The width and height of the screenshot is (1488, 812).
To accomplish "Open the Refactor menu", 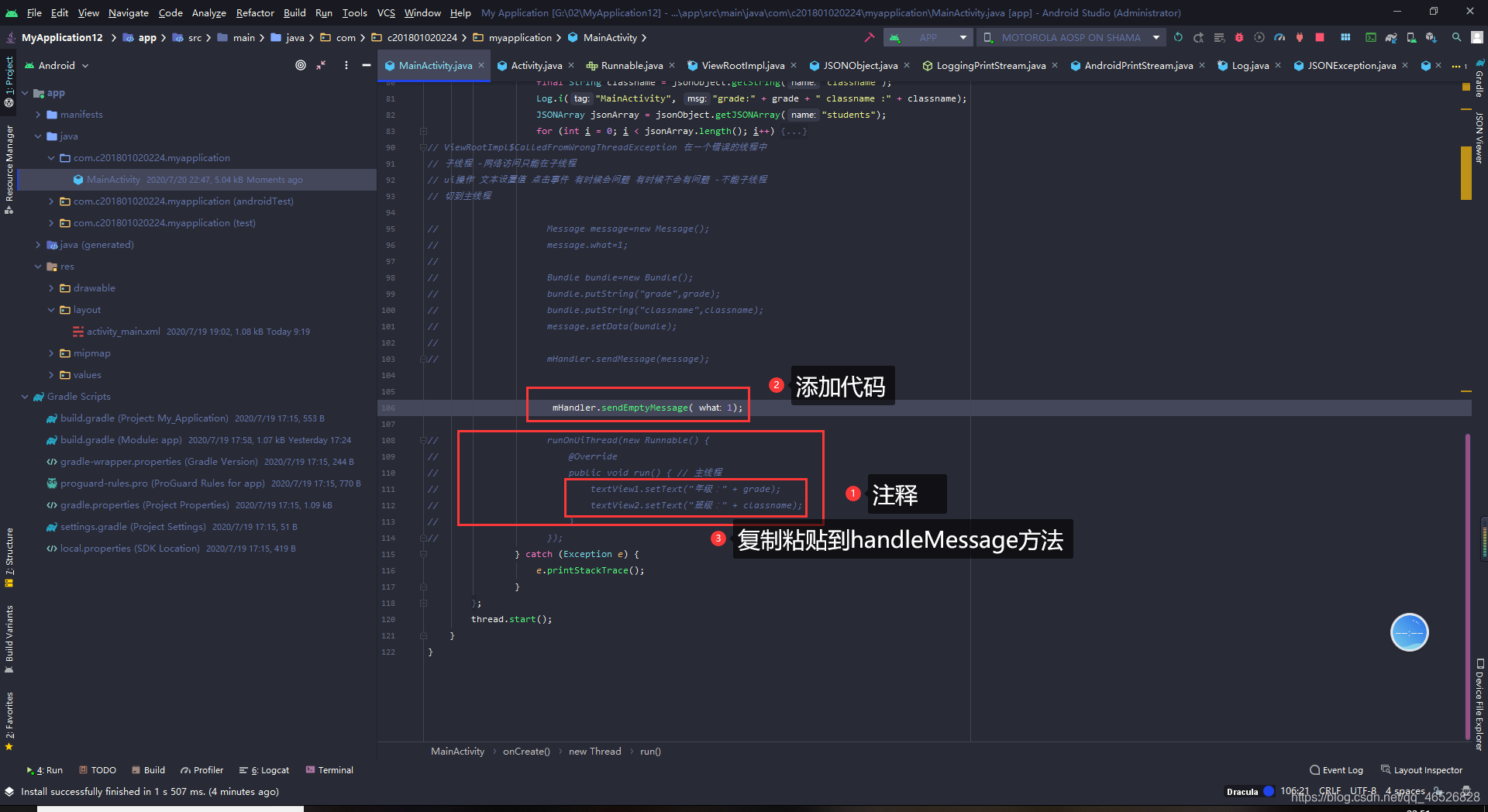I will click(x=255, y=12).
